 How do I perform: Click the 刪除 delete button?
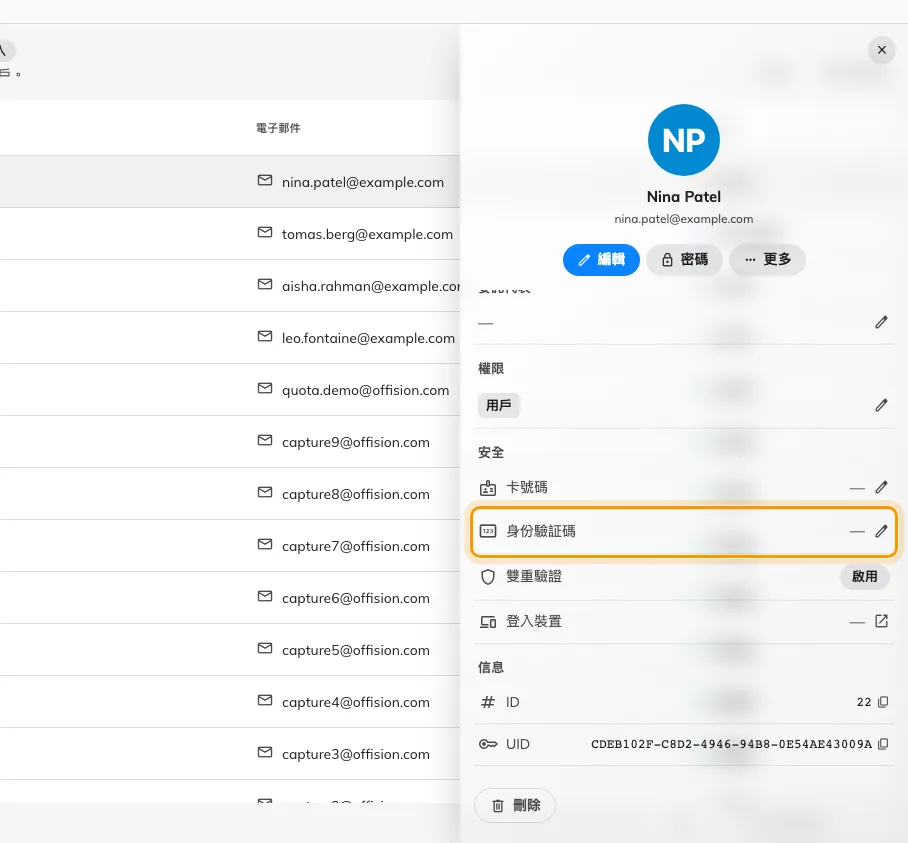[x=515, y=805]
